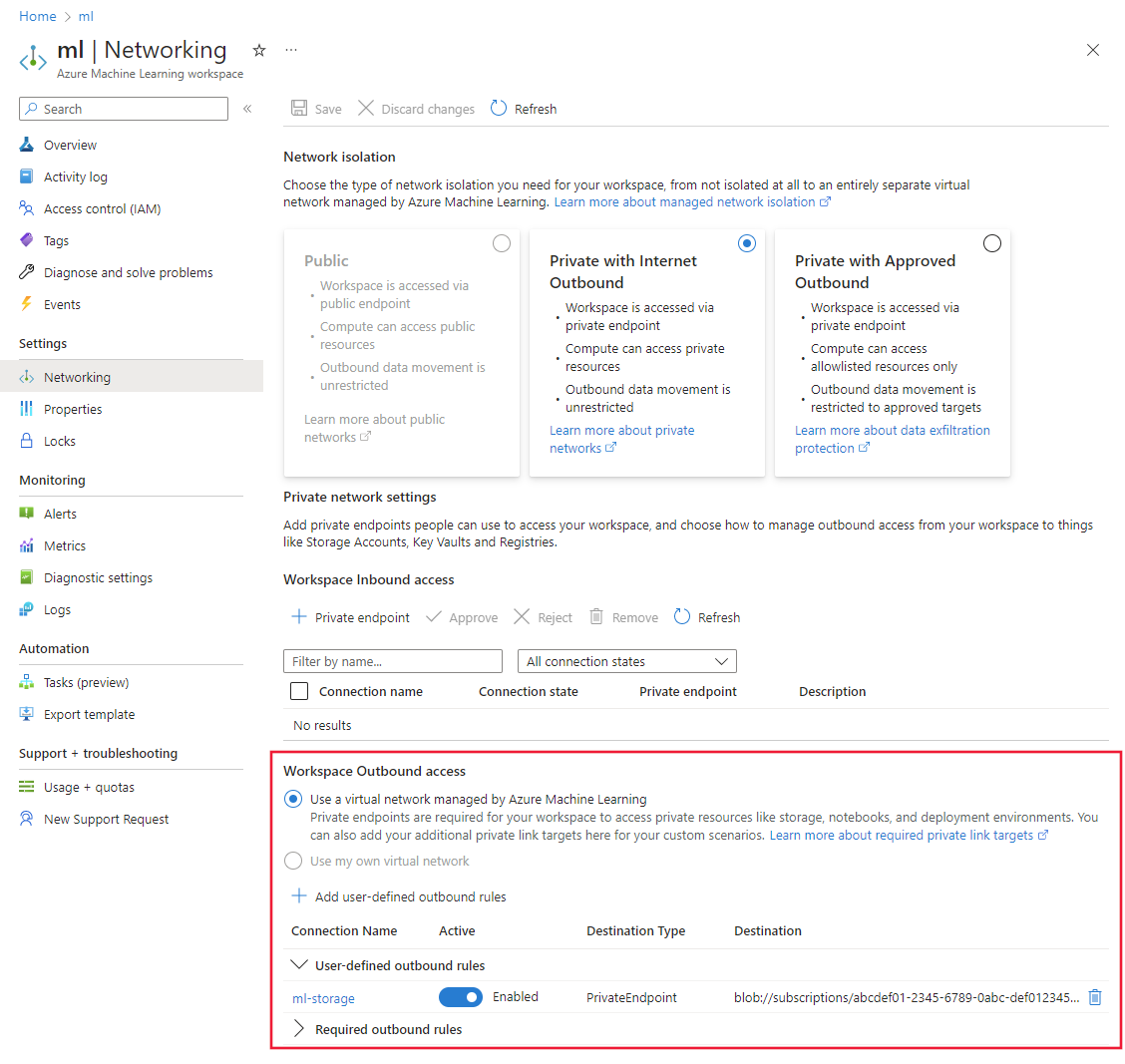Click the Metrics chart icon
The image size is (1125, 1064).
[x=27, y=546]
